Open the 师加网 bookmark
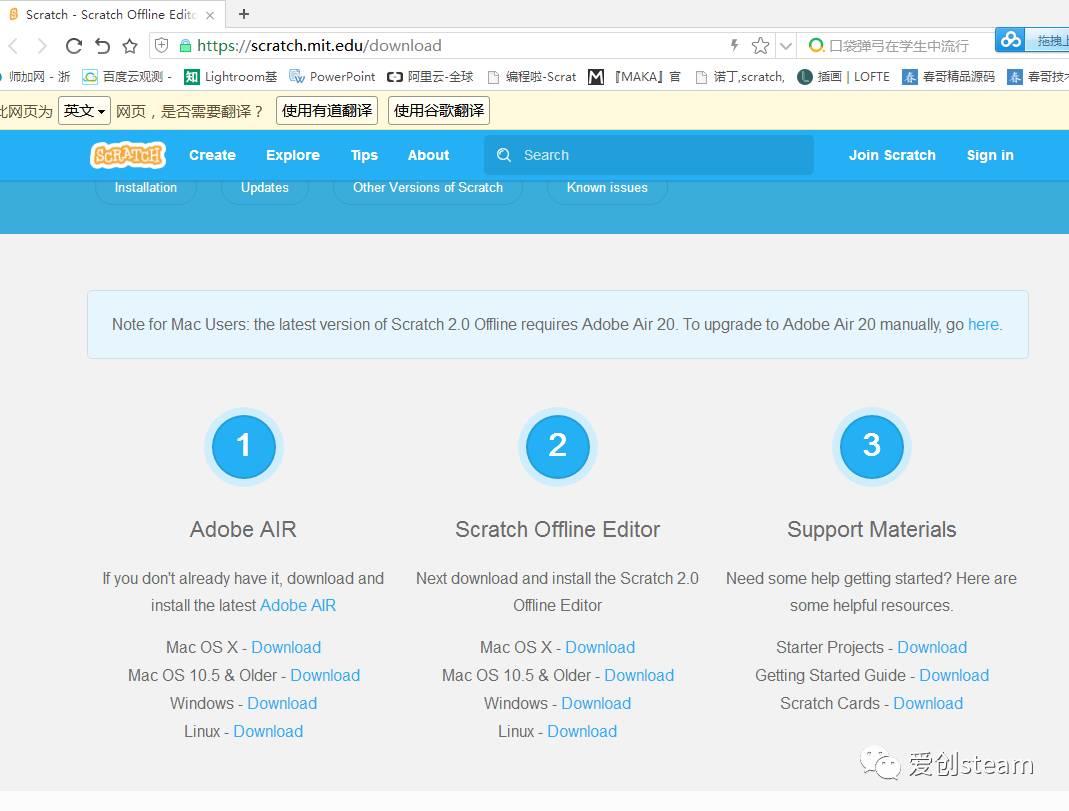This screenshot has height=811, width=1069. (x=35, y=76)
